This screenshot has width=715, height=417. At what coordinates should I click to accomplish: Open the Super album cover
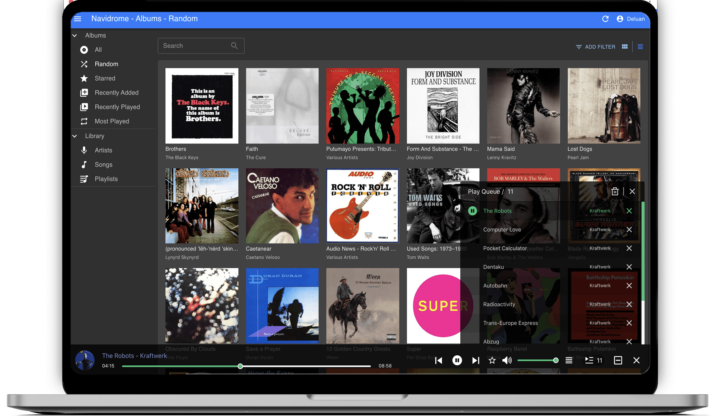point(433,306)
